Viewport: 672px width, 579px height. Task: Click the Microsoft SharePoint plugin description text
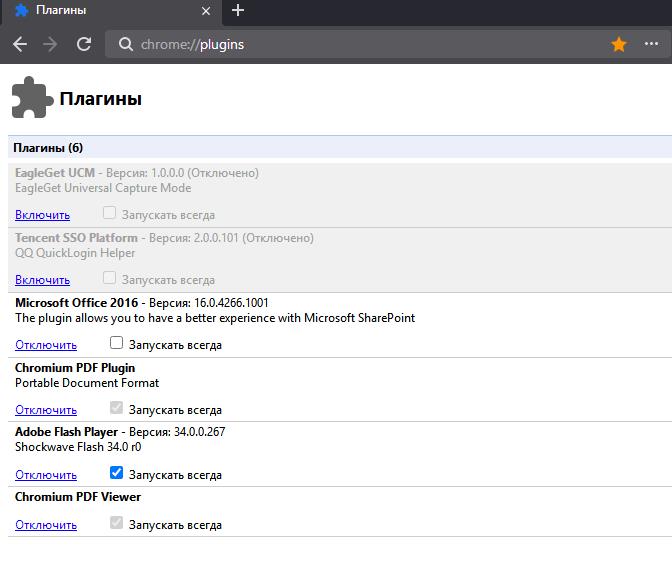pos(215,318)
